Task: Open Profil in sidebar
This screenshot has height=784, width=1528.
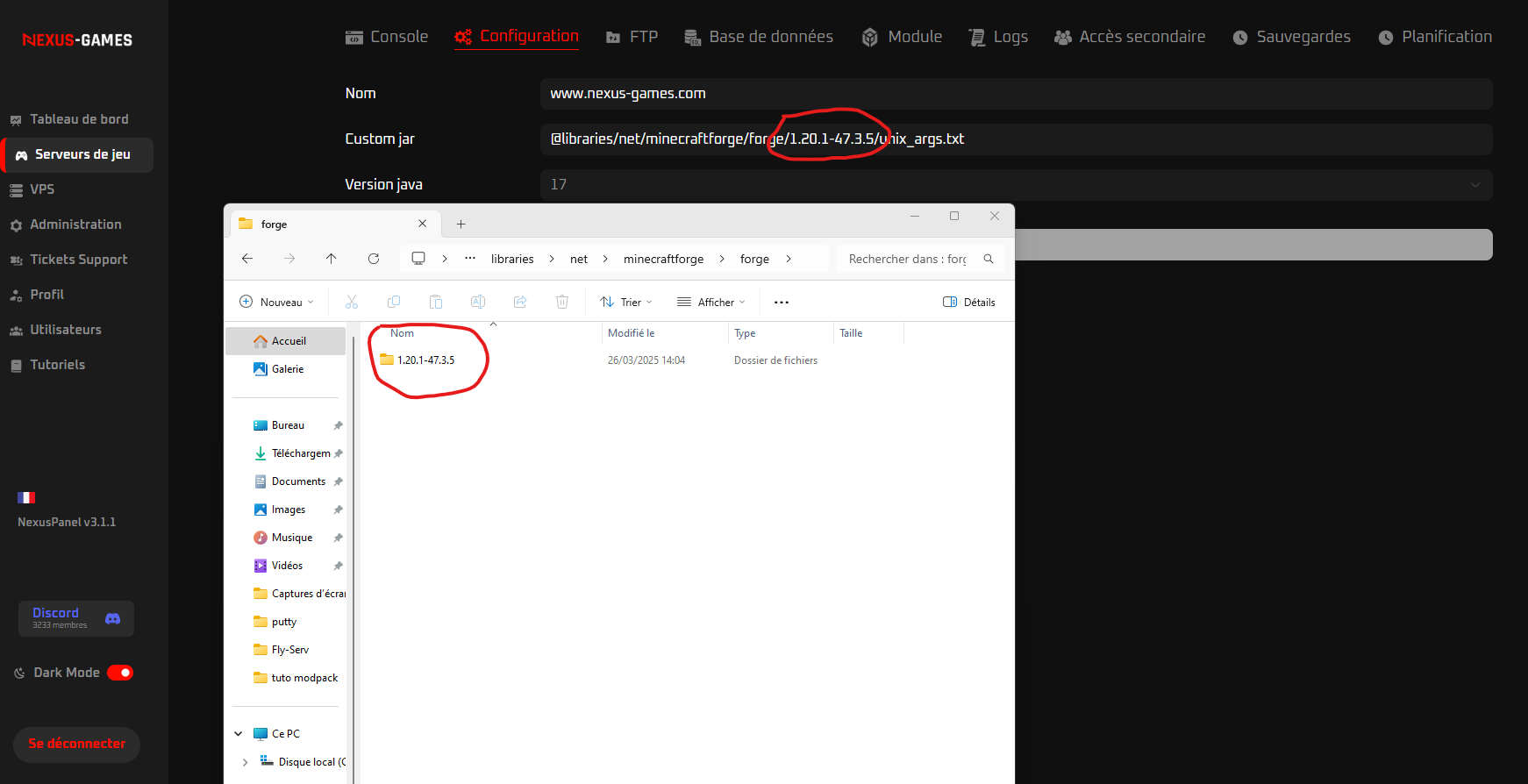Action: coord(37,295)
